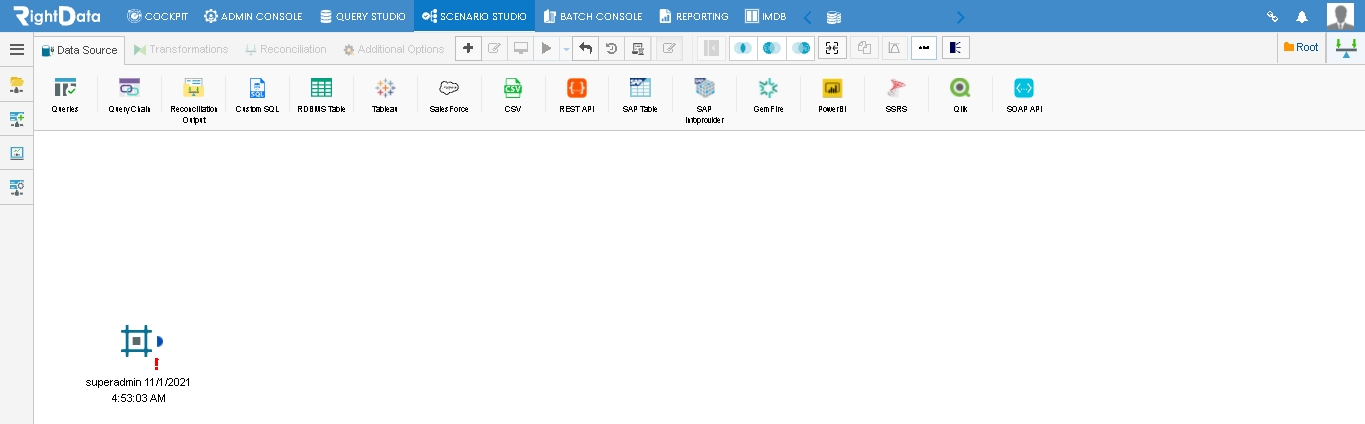Viewport: 1365px width, 424px height.
Task: Open the Batch Console module
Action: [x=592, y=16]
